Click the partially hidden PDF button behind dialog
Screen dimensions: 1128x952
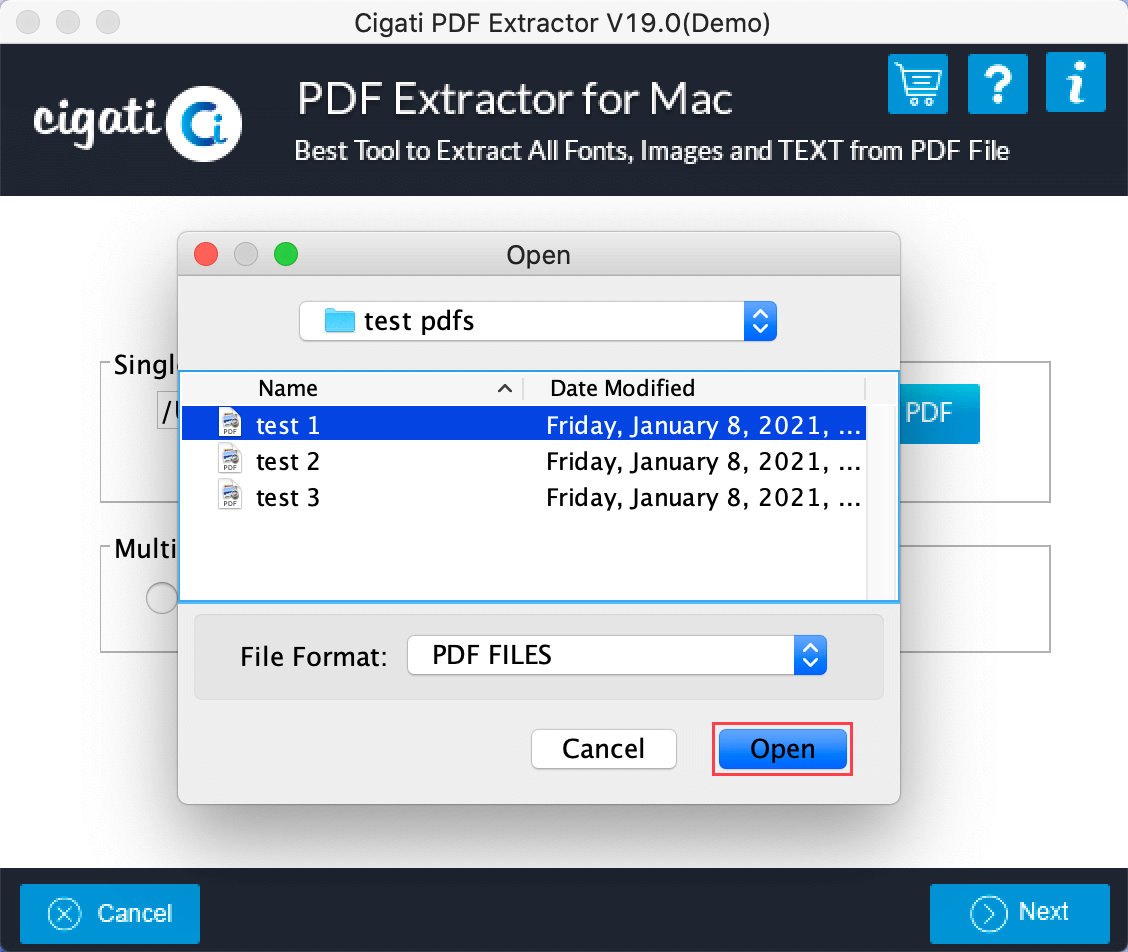pyautogui.click(x=940, y=413)
